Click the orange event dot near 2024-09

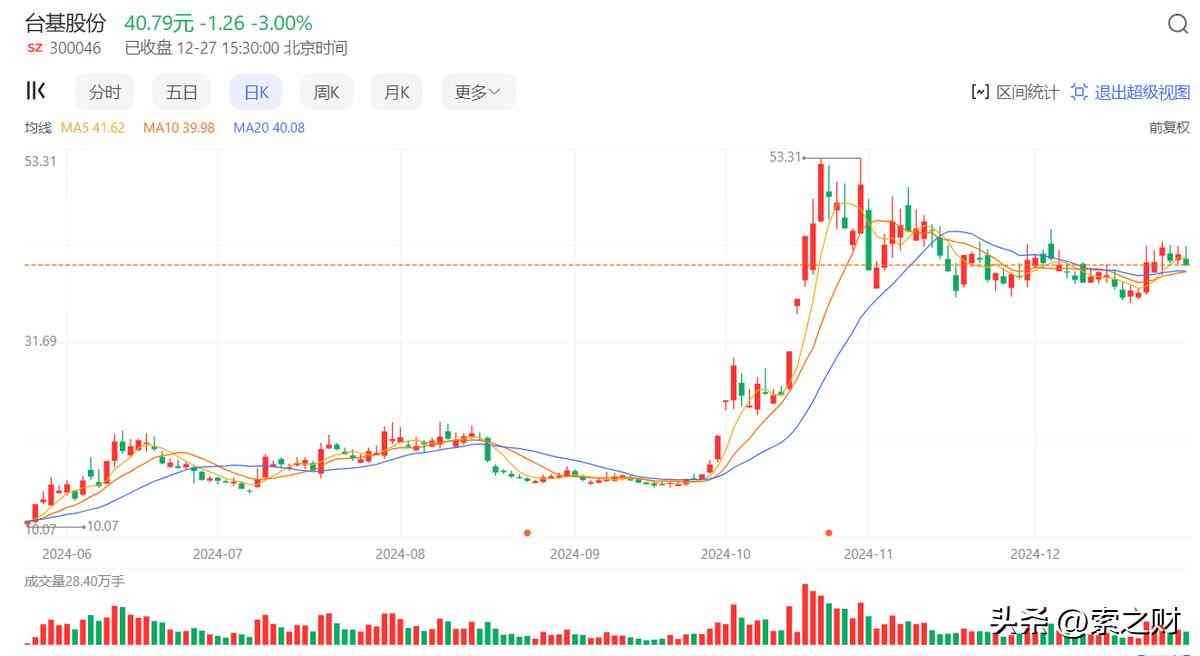point(527,532)
